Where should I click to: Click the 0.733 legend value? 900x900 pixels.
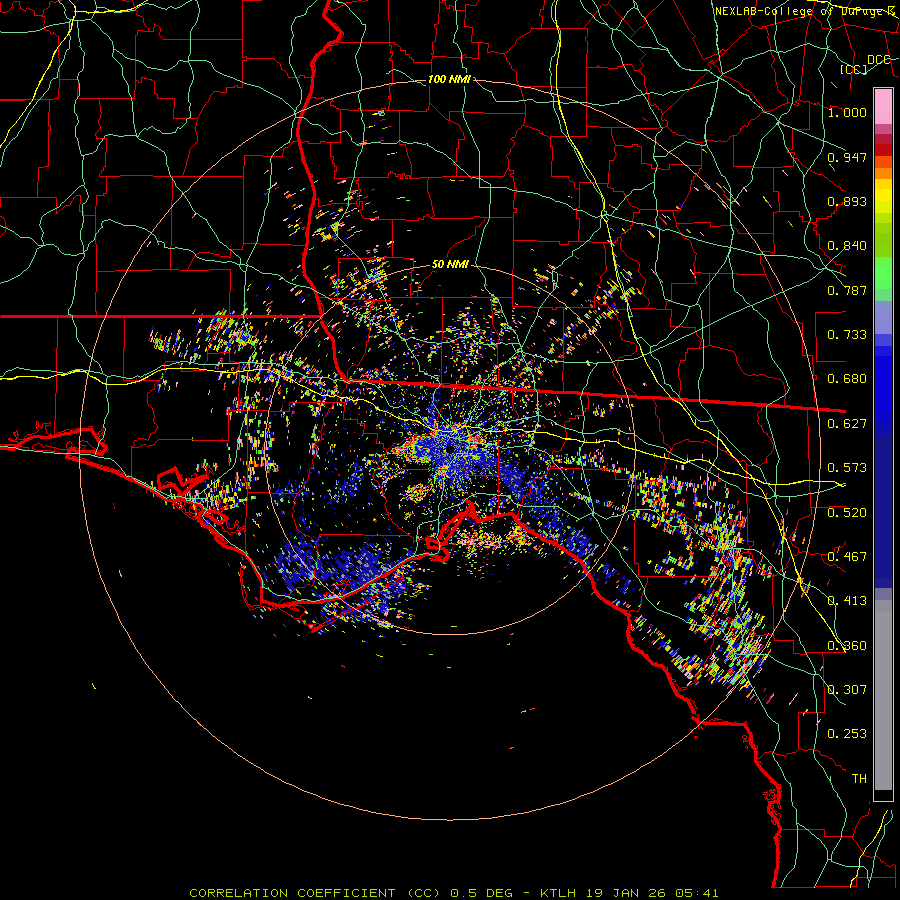coord(847,335)
